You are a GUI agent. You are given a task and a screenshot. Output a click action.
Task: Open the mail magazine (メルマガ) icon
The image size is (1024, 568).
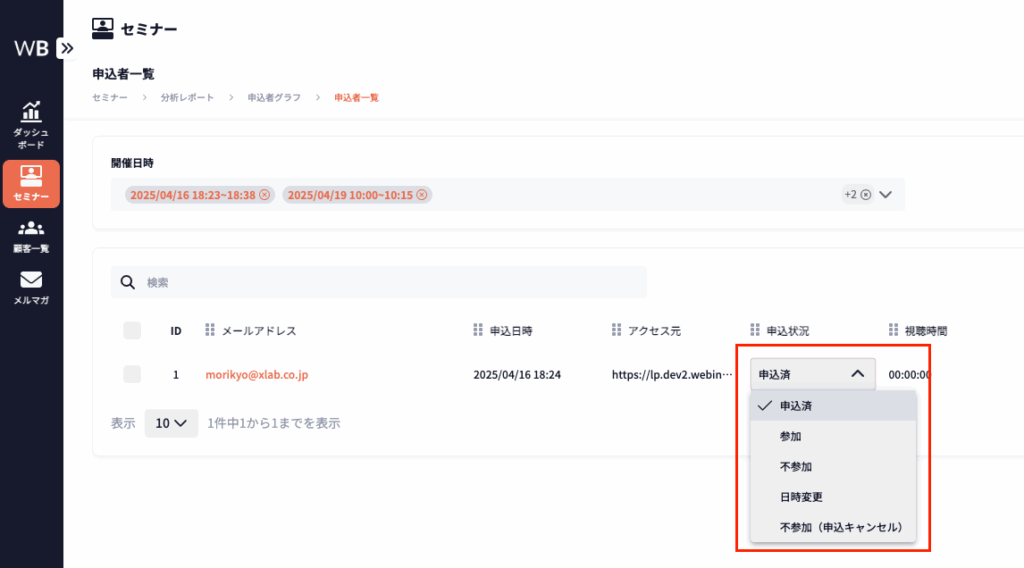click(31, 287)
